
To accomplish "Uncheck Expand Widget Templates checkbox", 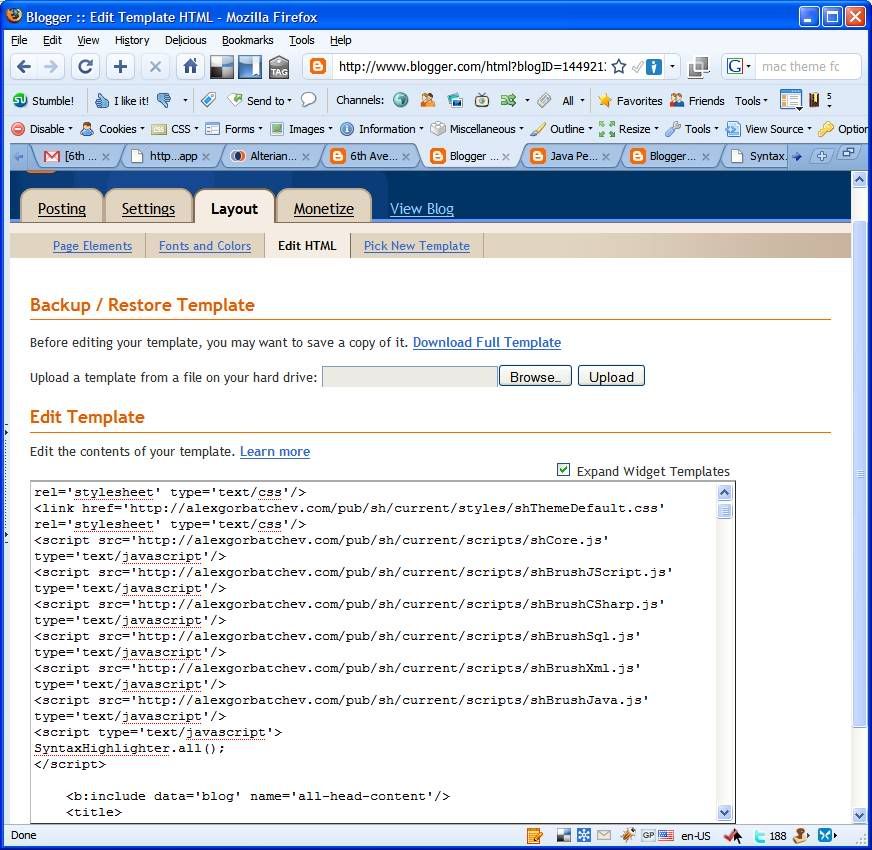I will tap(564, 470).
